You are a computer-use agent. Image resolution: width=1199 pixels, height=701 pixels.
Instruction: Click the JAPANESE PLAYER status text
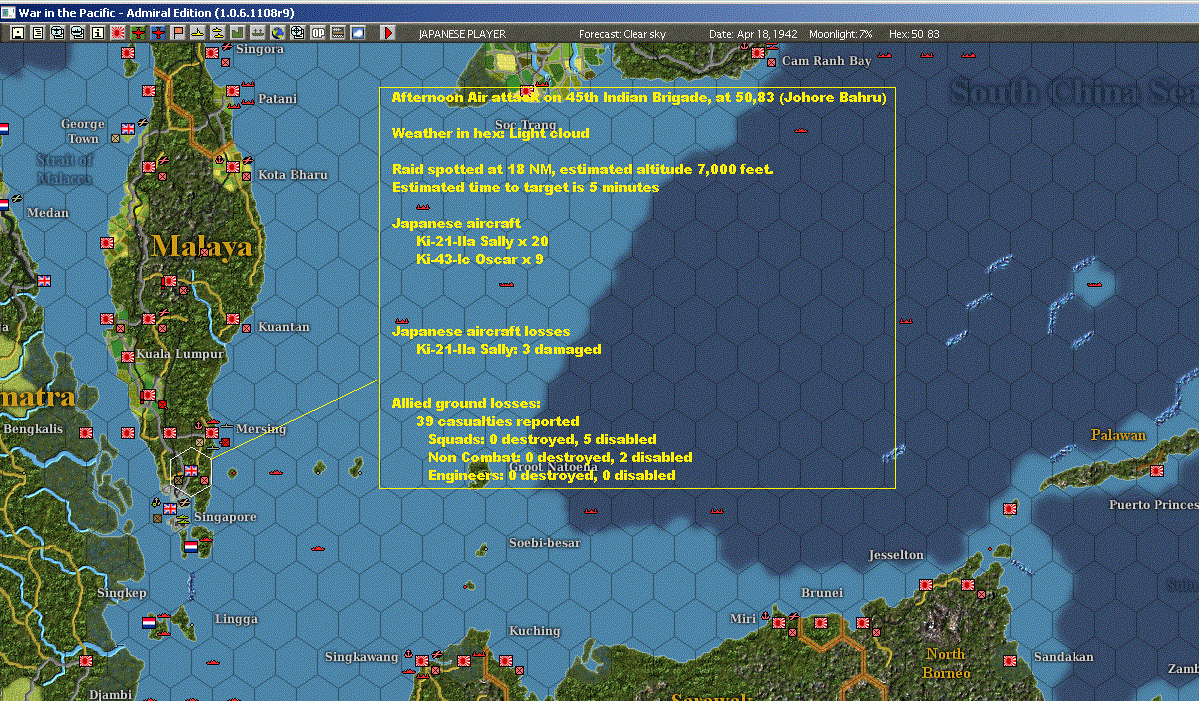[x=462, y=34]
